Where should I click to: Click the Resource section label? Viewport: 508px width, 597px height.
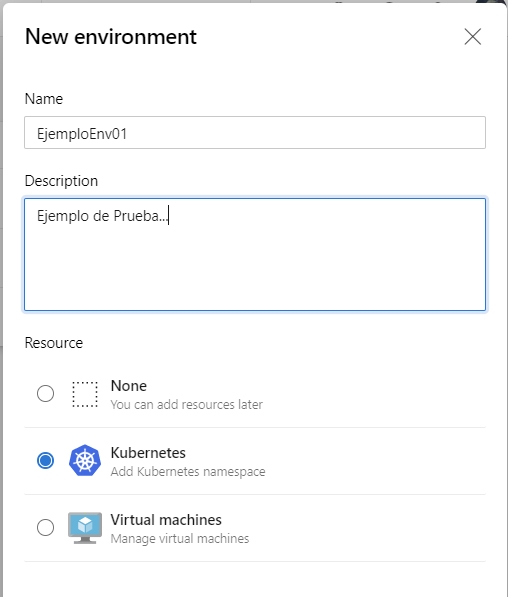tap(54, 343)
